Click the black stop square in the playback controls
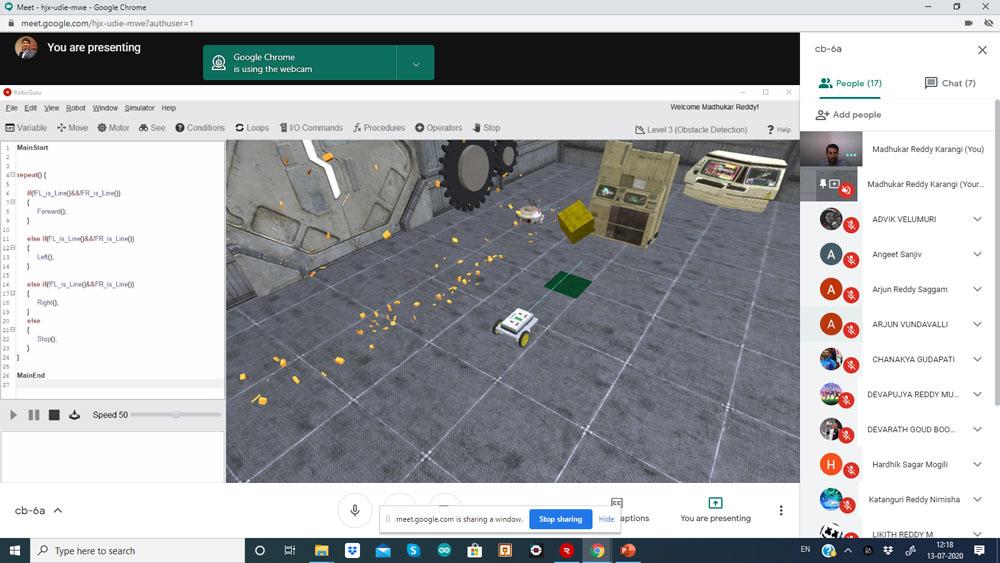 (54, 415)
